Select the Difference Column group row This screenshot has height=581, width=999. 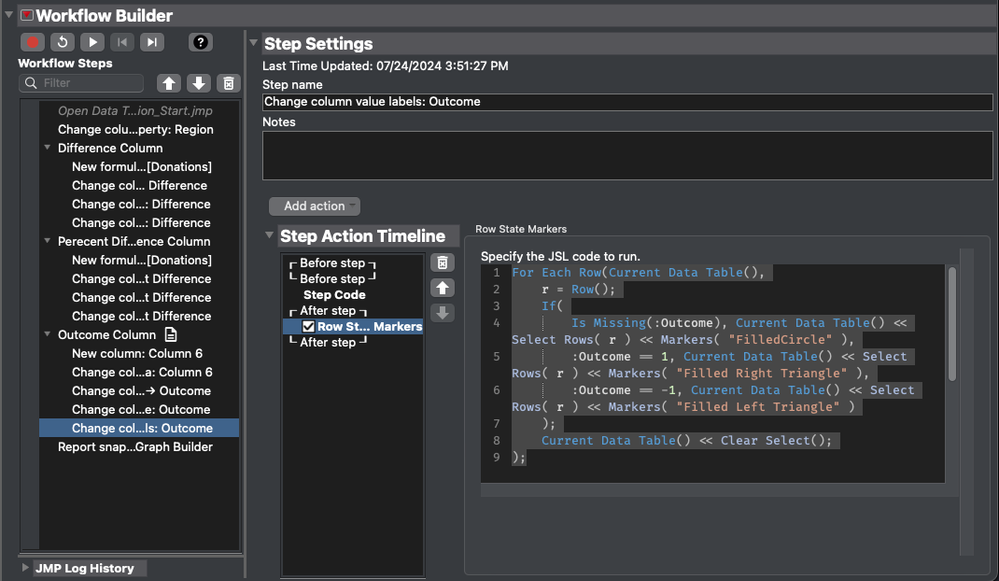pyautogui.click(x=110, y=148)
